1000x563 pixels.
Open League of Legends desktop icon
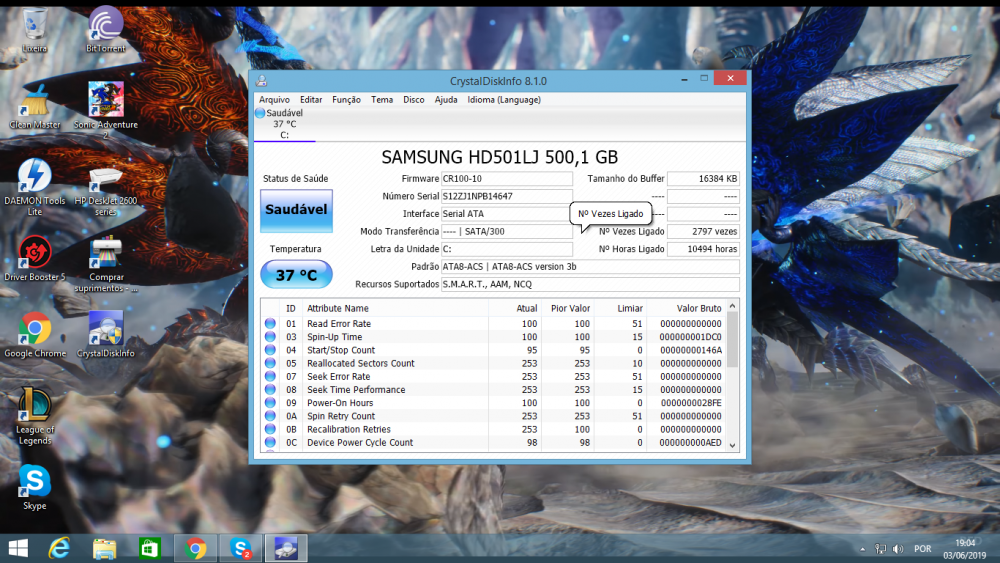[x=34, y=405]
